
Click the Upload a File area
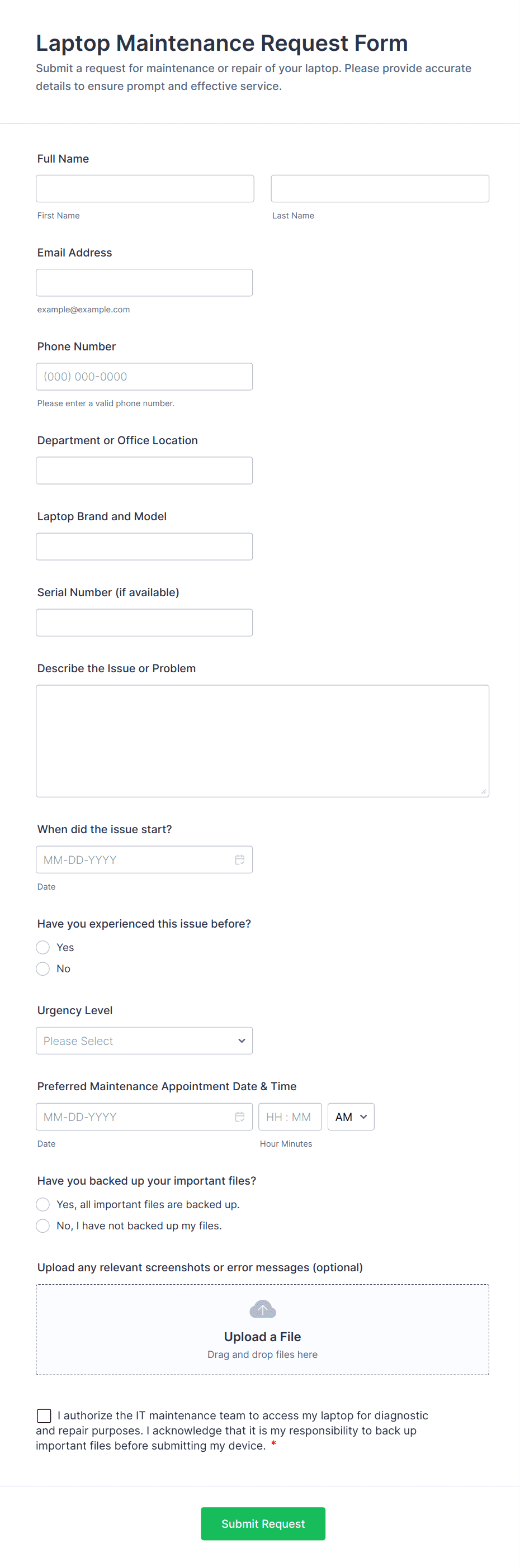[x=262, y=1337]
